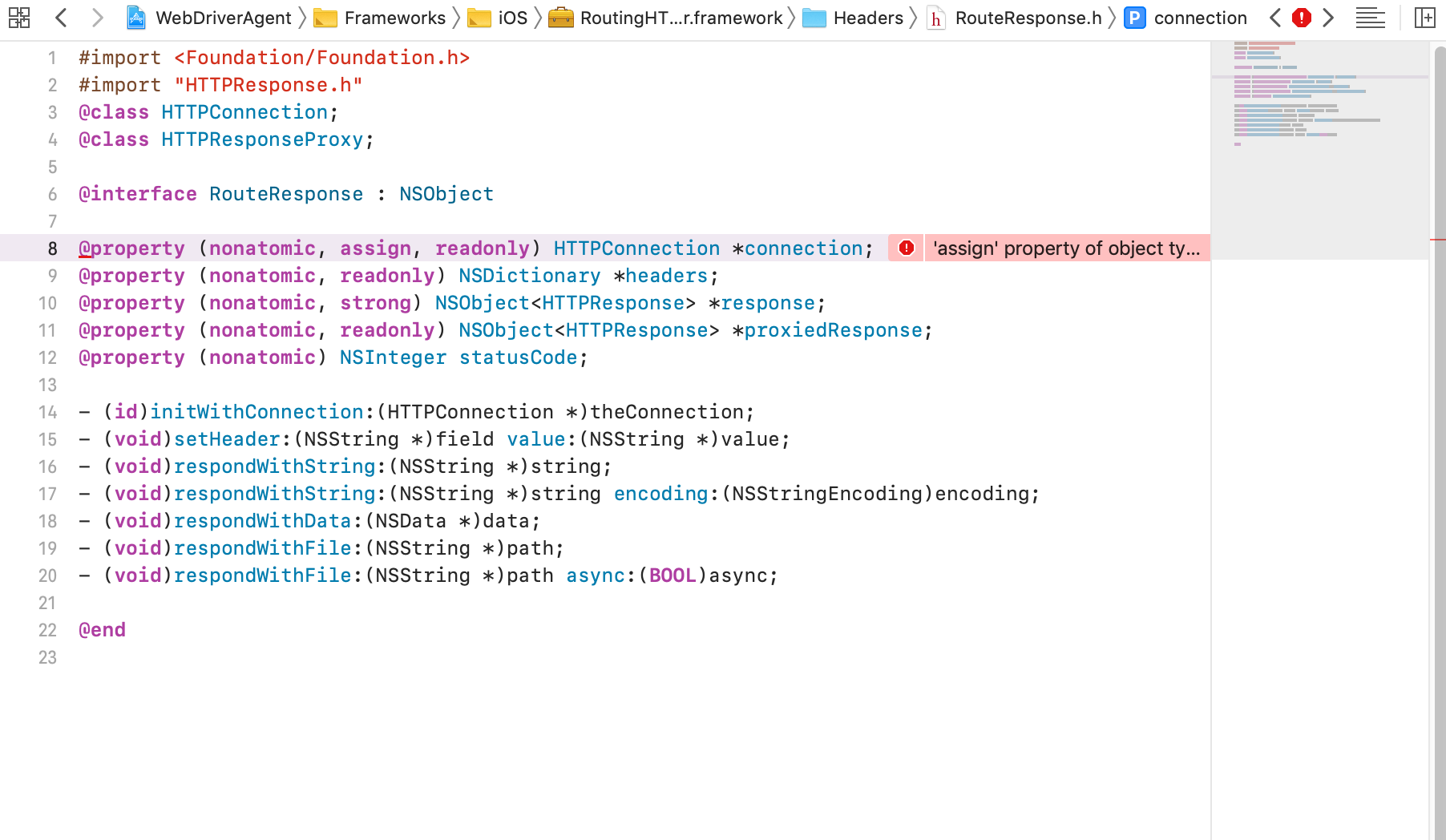1446x840 pixels.
Task: Expand the error badge on line 8
Action: tap(905, 248)
